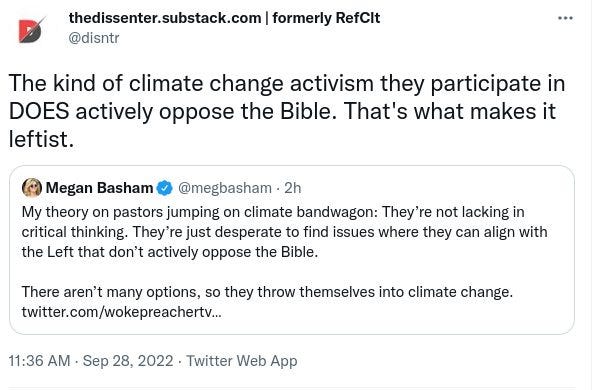Click the blue verified badge

tap(165, 188)
